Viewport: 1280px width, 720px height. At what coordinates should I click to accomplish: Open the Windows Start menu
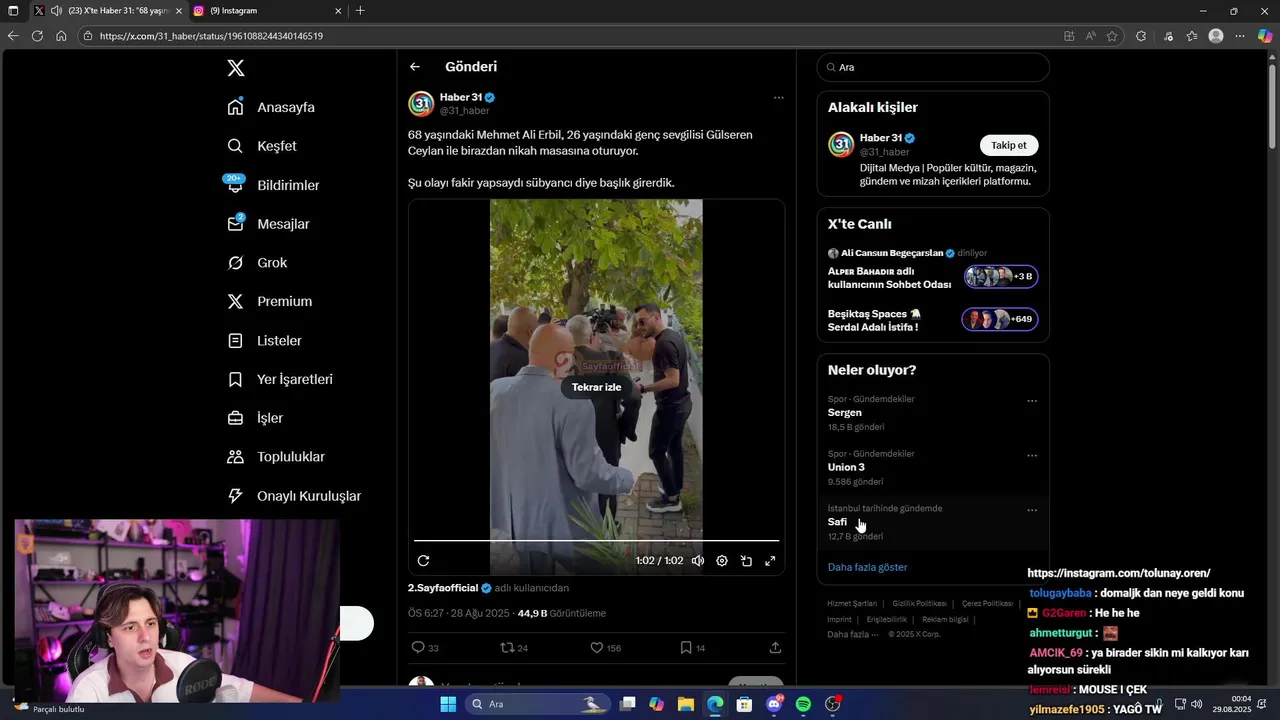coord(447,704)
